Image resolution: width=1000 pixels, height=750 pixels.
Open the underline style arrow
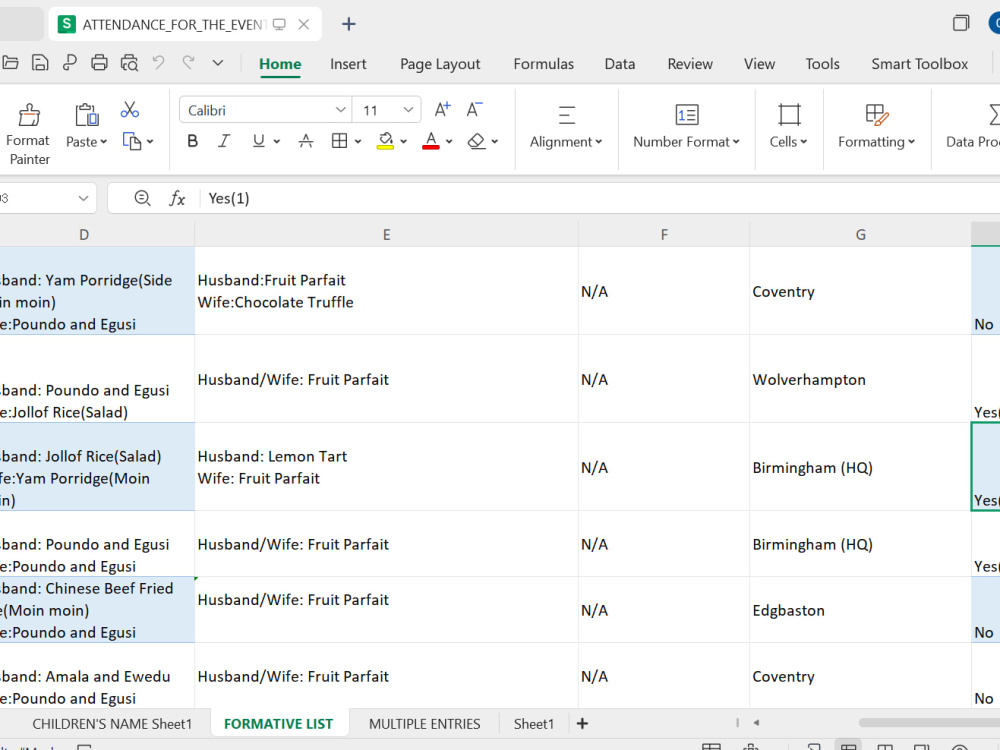point(277,142)
